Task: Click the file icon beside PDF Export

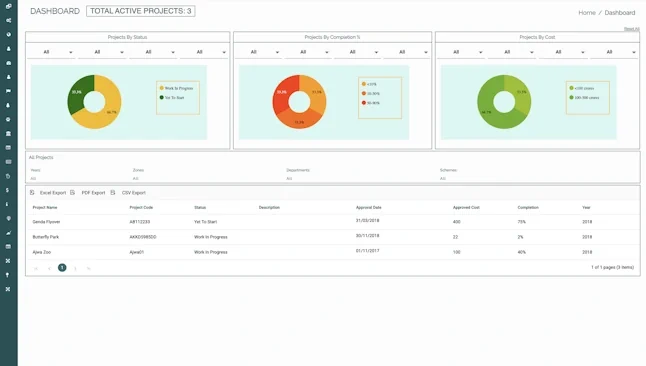Action: tap(73, 192)
